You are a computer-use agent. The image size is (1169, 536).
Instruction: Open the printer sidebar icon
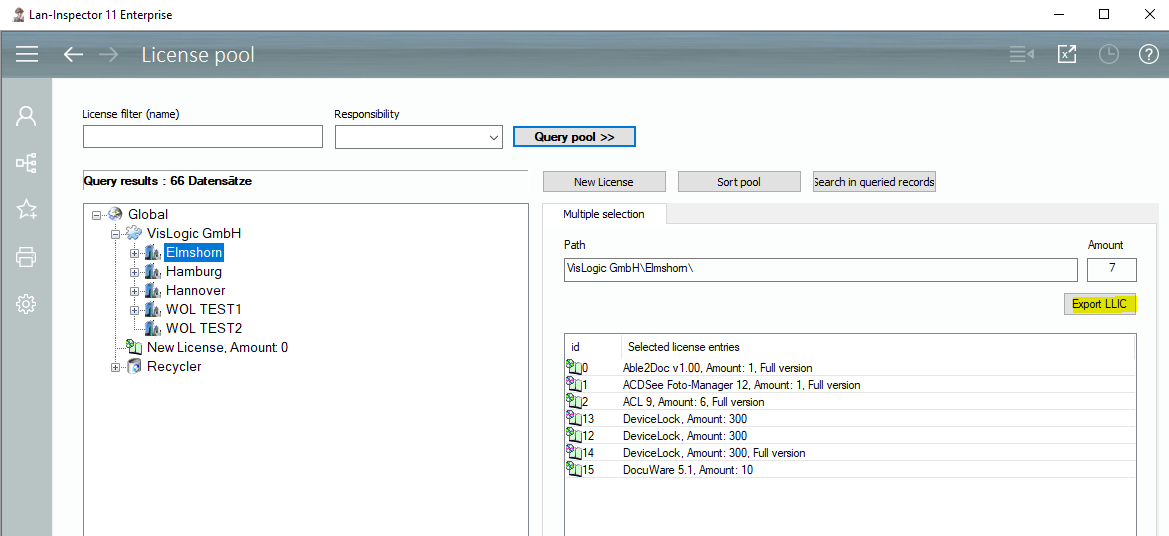coord(26,257)
